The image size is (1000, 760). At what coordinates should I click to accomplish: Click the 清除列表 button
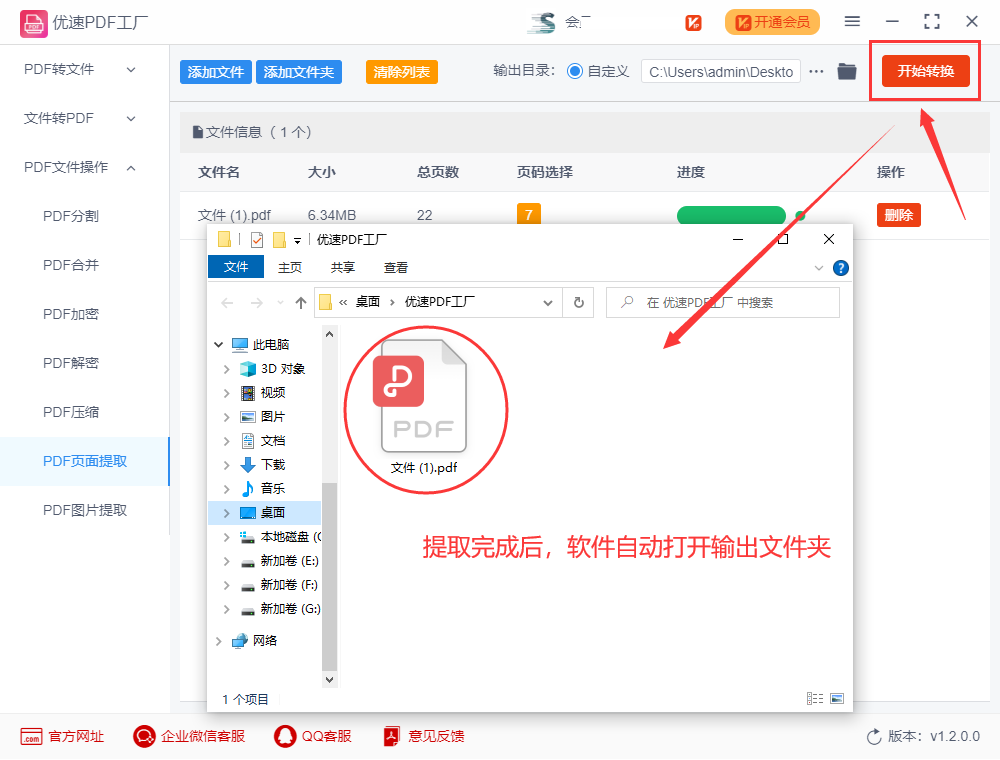click(x=402, y=72)
